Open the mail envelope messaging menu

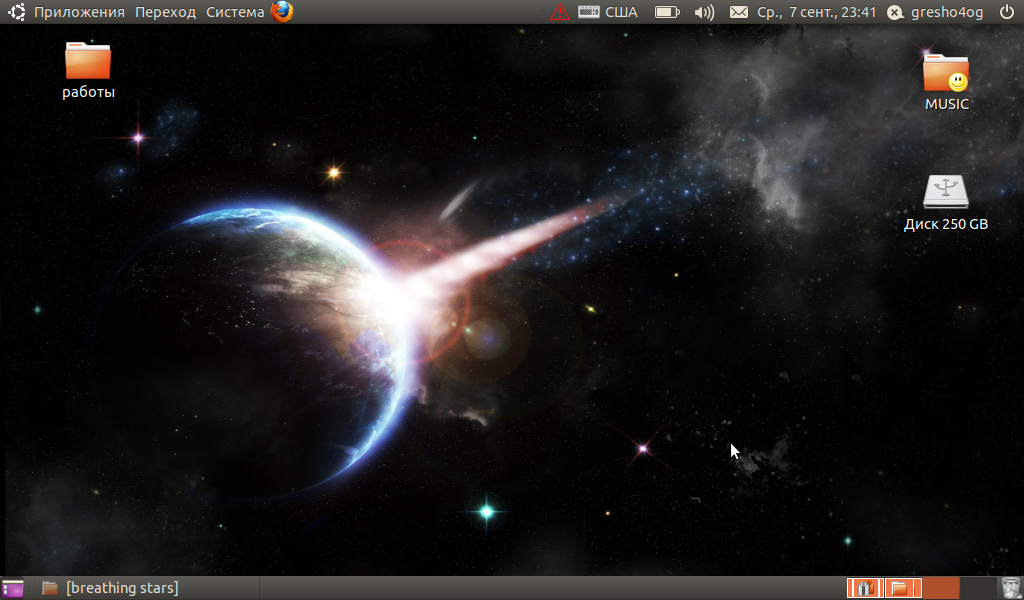(x=739, y=12)
